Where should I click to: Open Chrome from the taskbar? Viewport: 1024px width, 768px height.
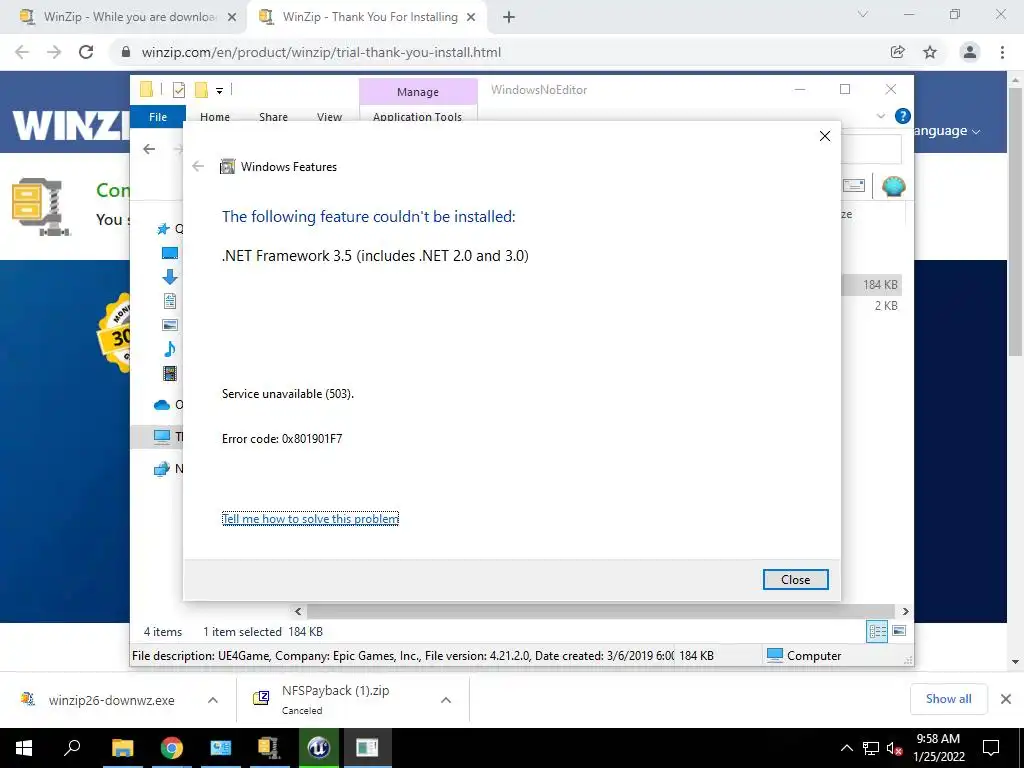click(172, 748)
